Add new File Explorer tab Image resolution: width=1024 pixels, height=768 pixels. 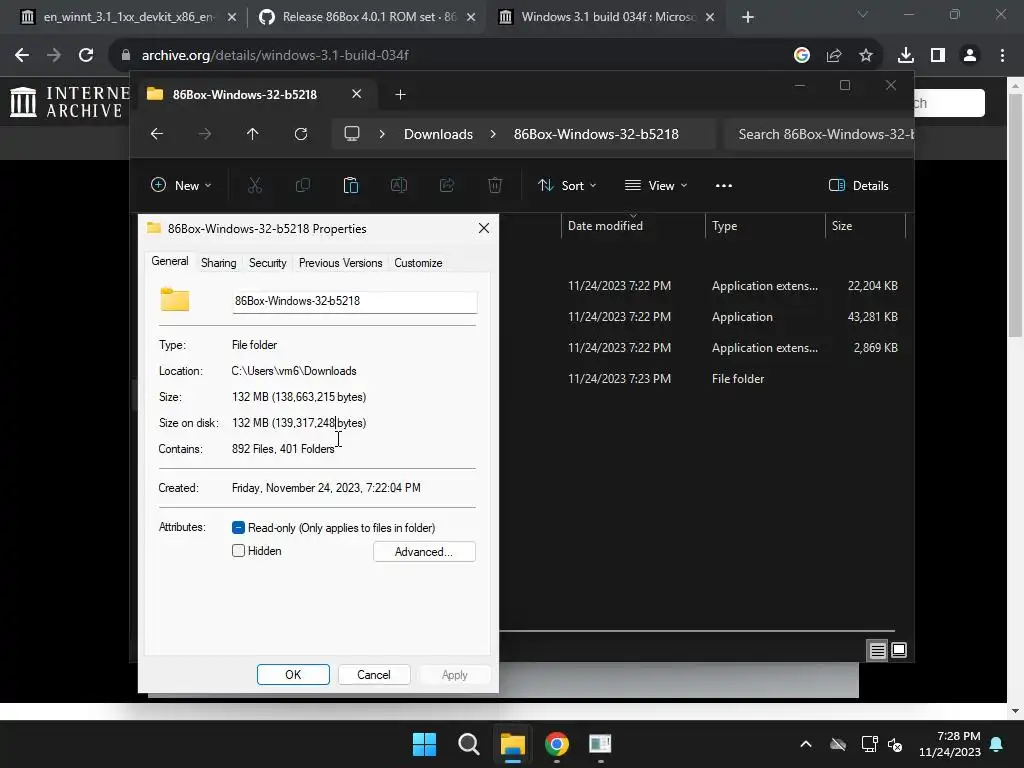point(400,95)
